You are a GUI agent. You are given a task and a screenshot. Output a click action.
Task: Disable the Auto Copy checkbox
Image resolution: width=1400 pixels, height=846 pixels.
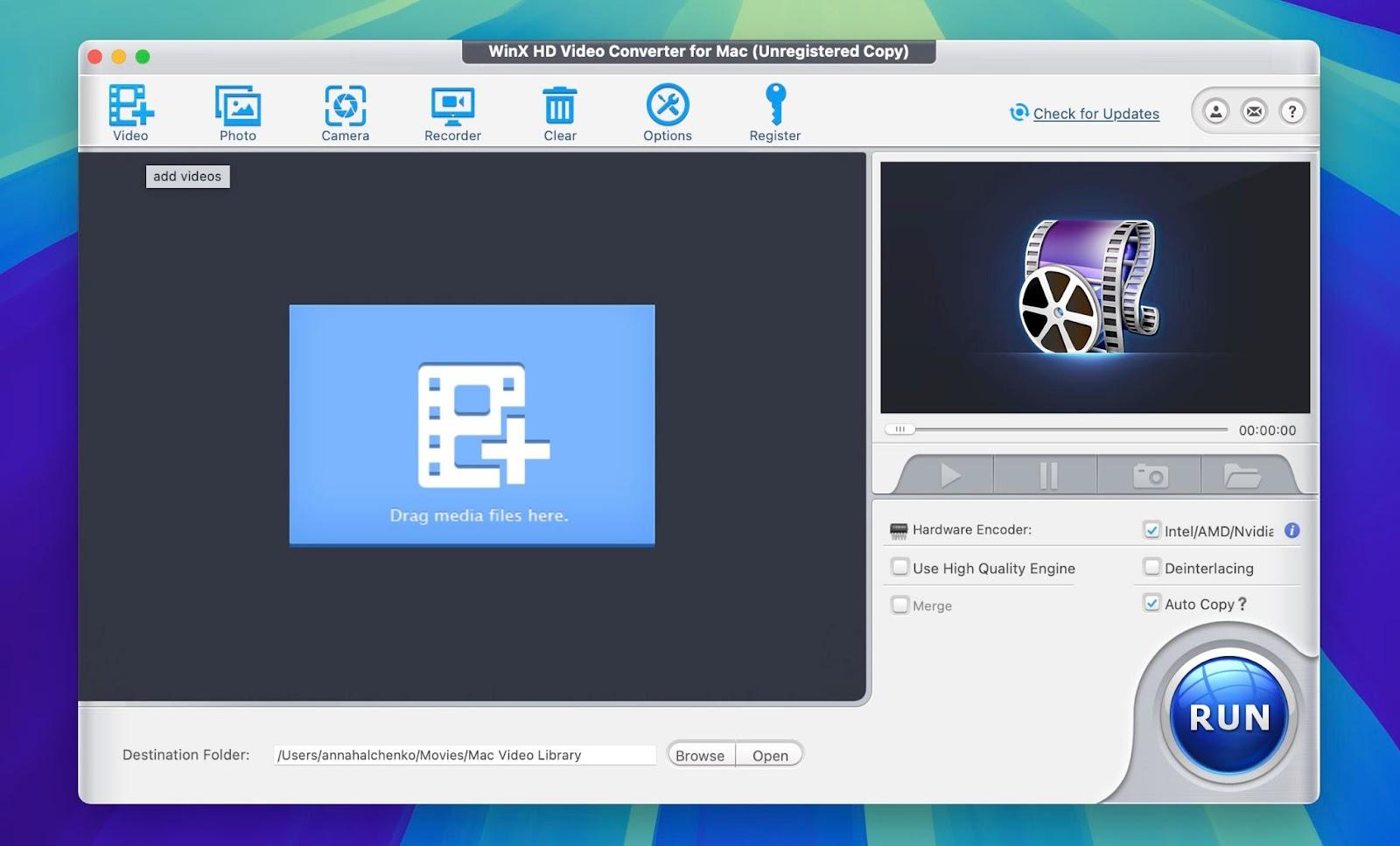(x=1151, y=604)
